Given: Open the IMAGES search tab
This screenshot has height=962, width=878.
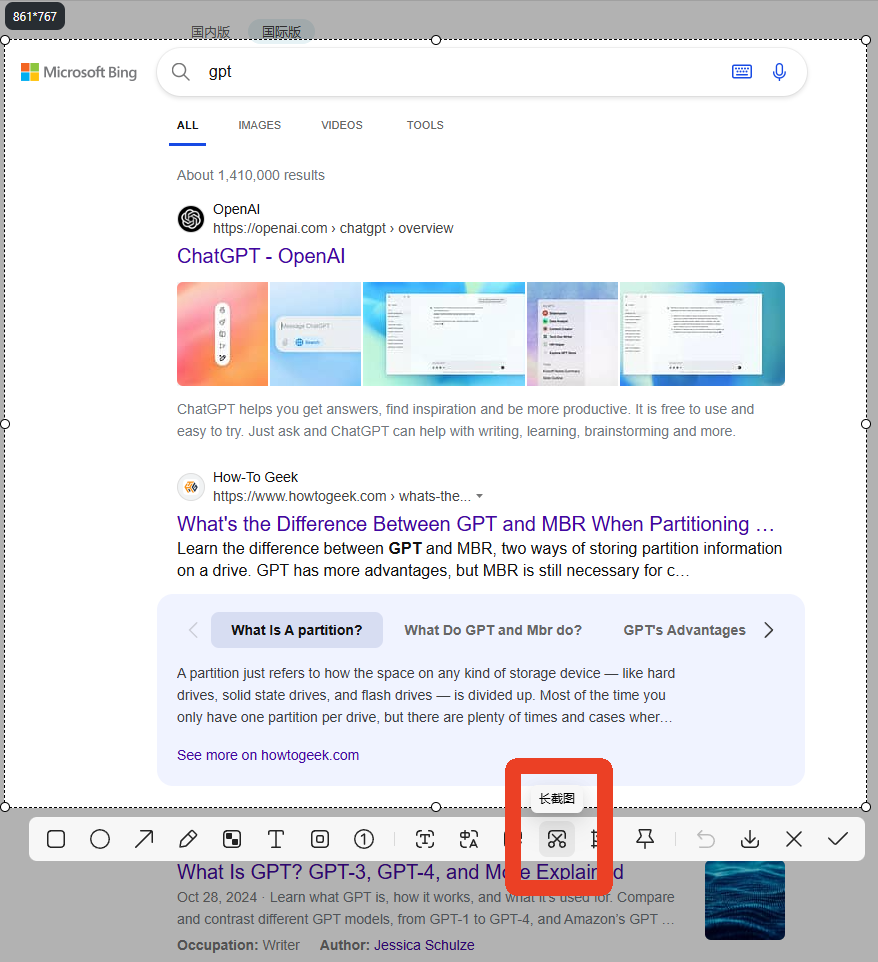Looking at the screenshot, I should (x=259, y=125).
